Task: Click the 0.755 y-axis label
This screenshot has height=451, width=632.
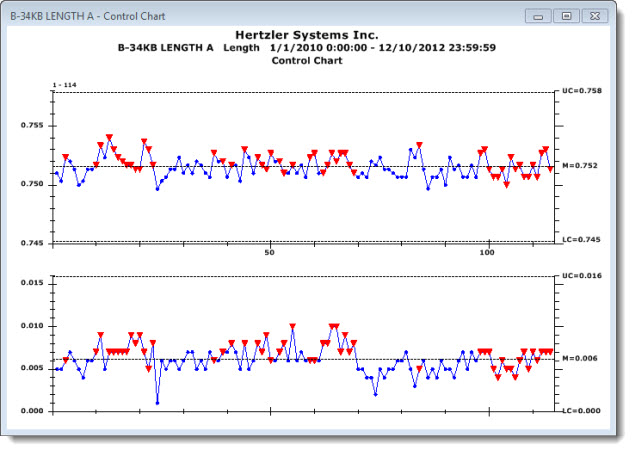Action: [x=32, y=126]
